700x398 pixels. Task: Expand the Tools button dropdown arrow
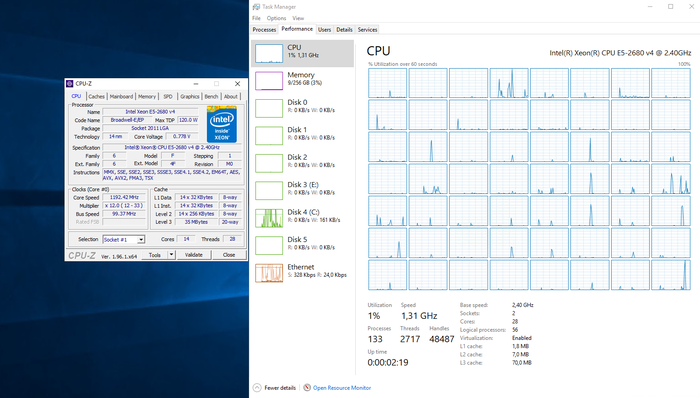click(x=171, y=255)
